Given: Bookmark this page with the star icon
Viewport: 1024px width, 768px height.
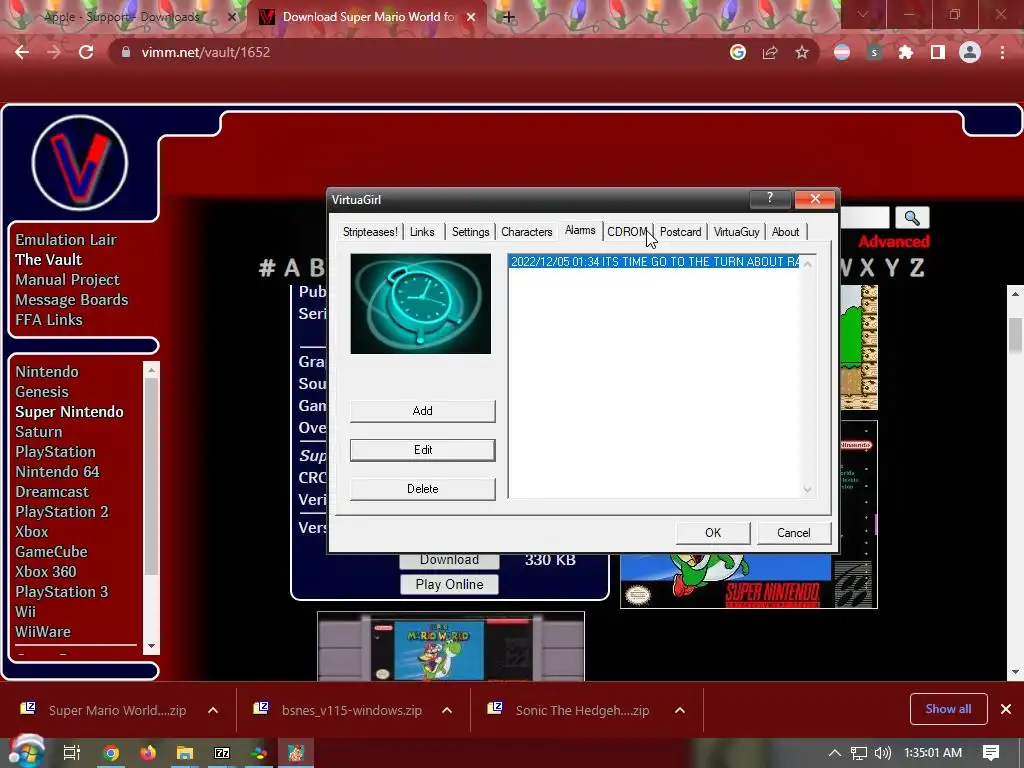Looking at the screenshot, I should pos(802,52).
